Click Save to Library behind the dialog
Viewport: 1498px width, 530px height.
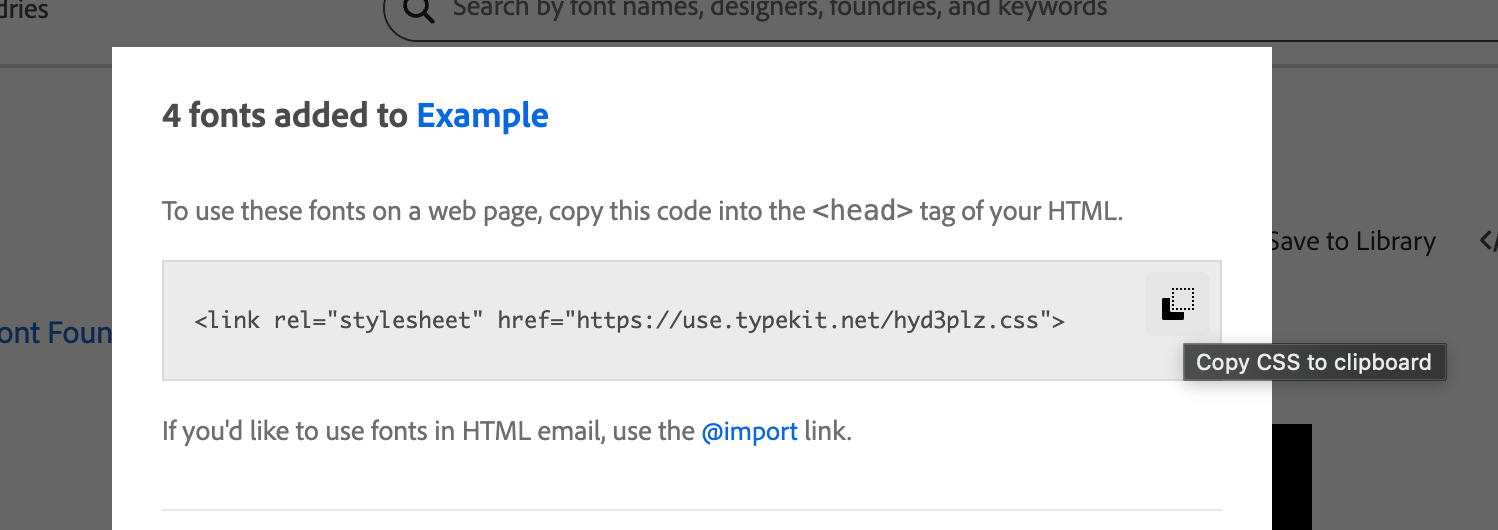click(x=1354, y=241)
